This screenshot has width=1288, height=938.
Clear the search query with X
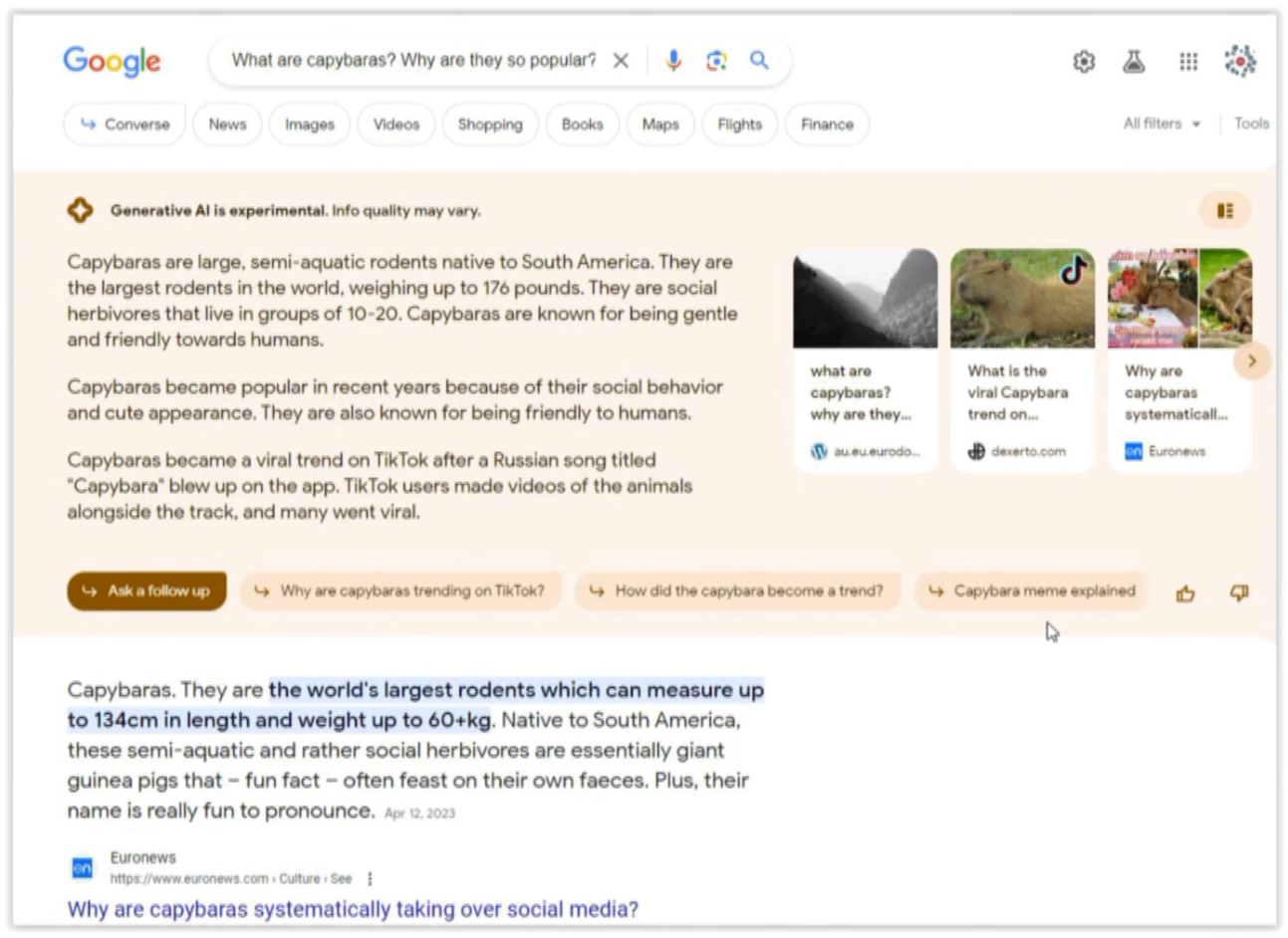tap(621, 61)
